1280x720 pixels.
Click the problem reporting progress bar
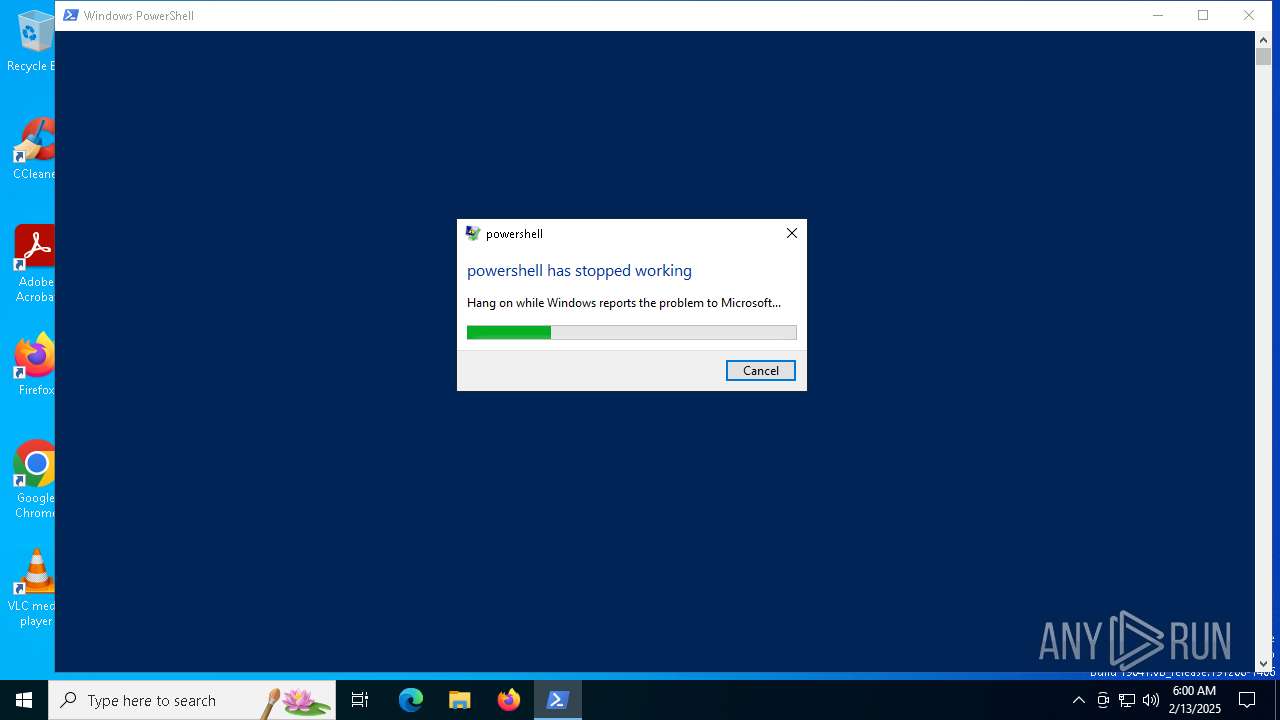tap(631, 332)
